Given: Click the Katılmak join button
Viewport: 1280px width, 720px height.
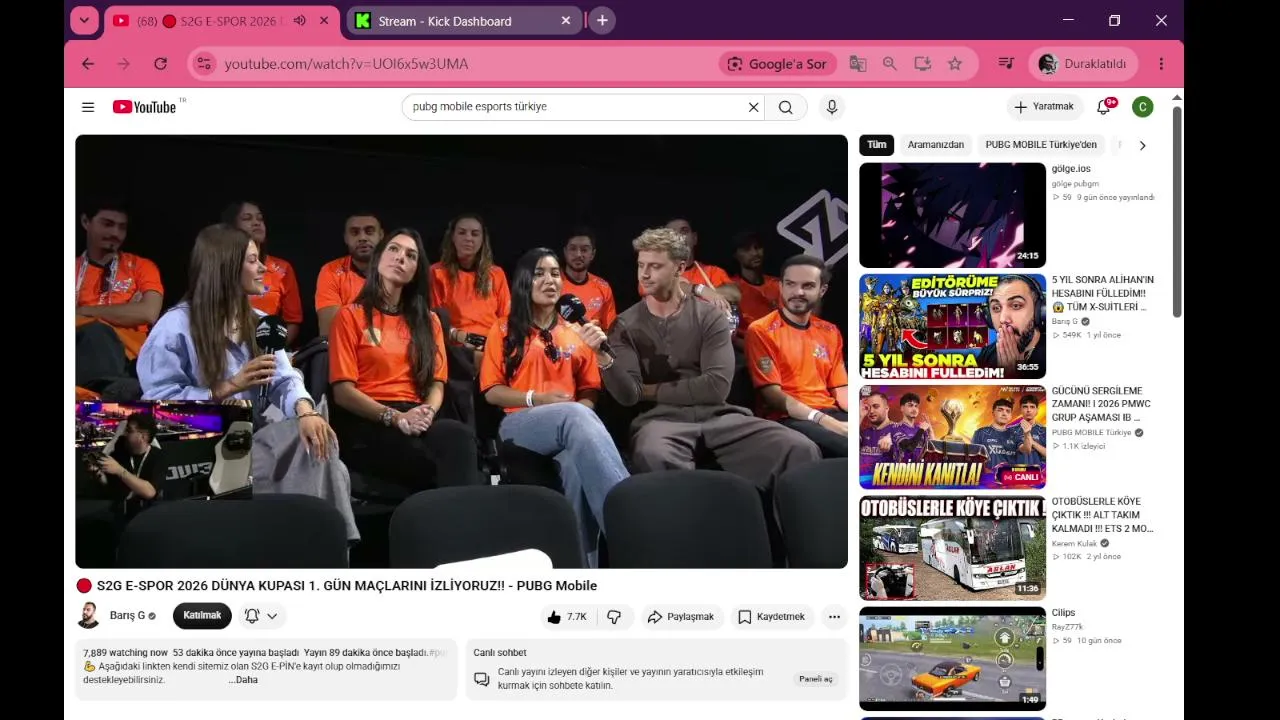Looking at the screenshot, I should point(202,616).
